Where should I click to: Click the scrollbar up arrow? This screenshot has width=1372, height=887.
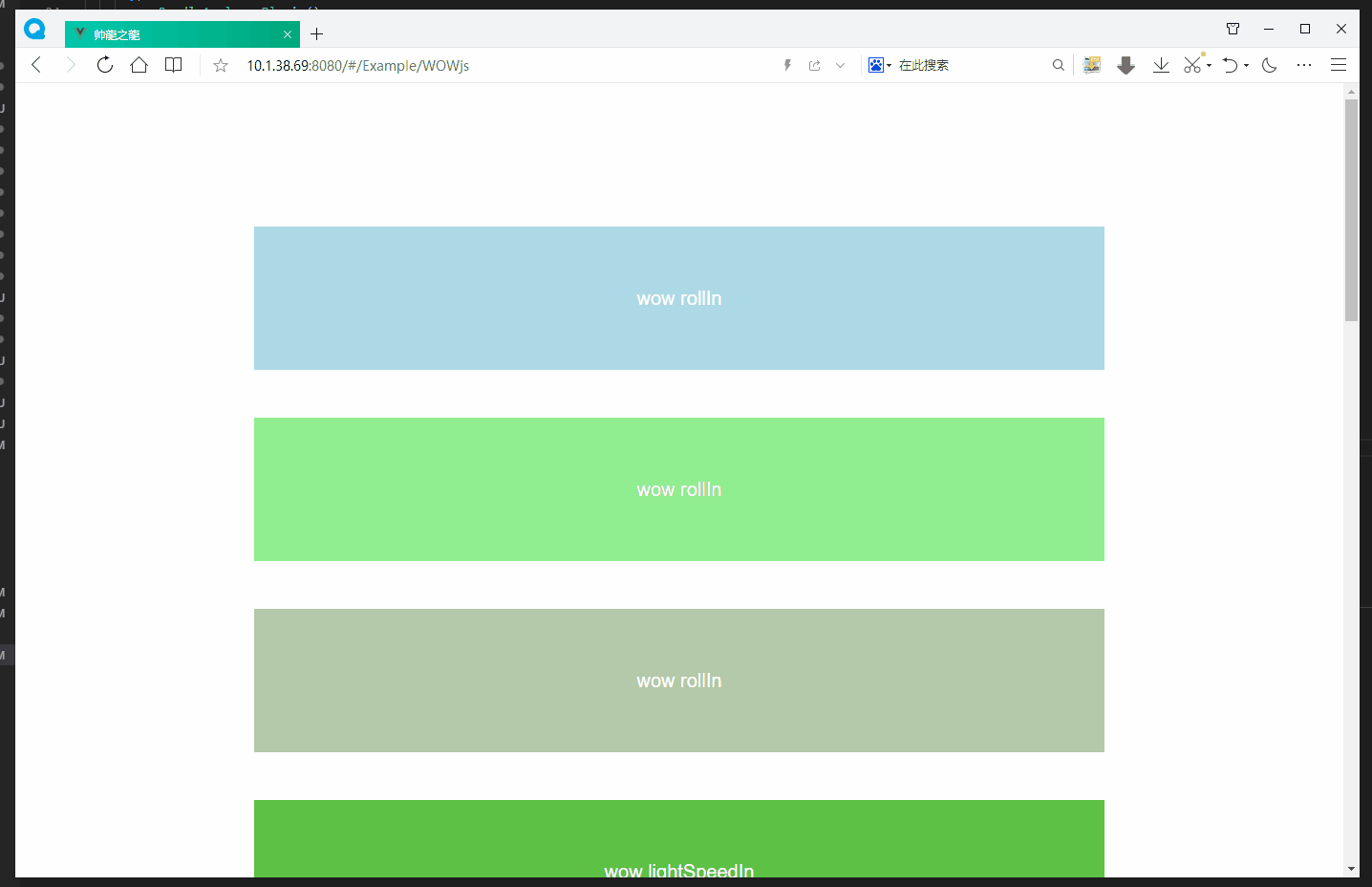1351,92
